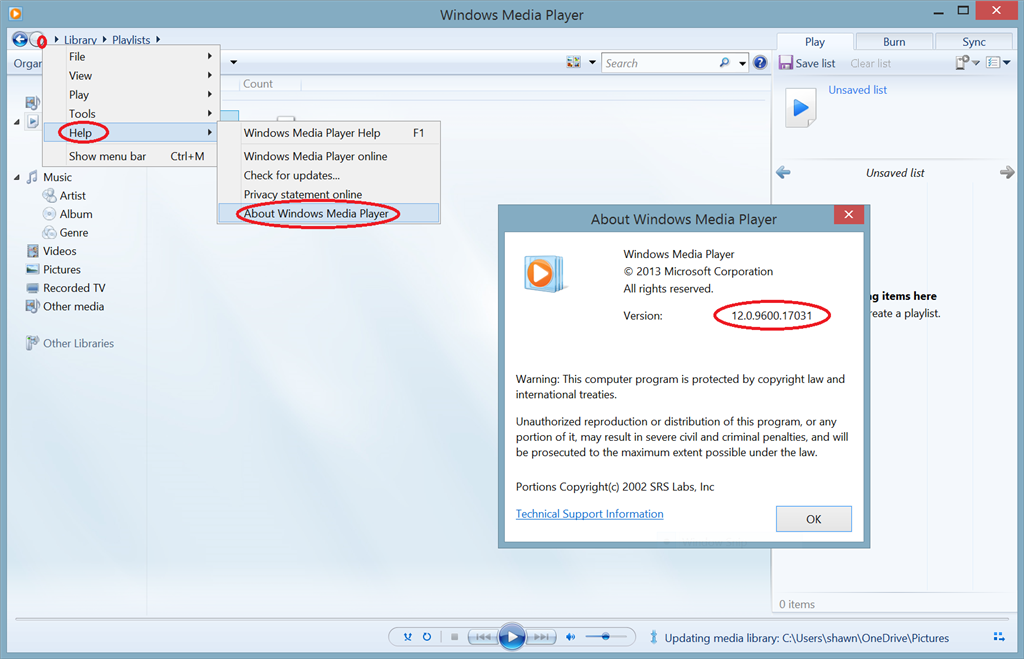Select About Windows Media Player
The width and height of the screenshot is (1024, 659).
click(x=329, y=213)
